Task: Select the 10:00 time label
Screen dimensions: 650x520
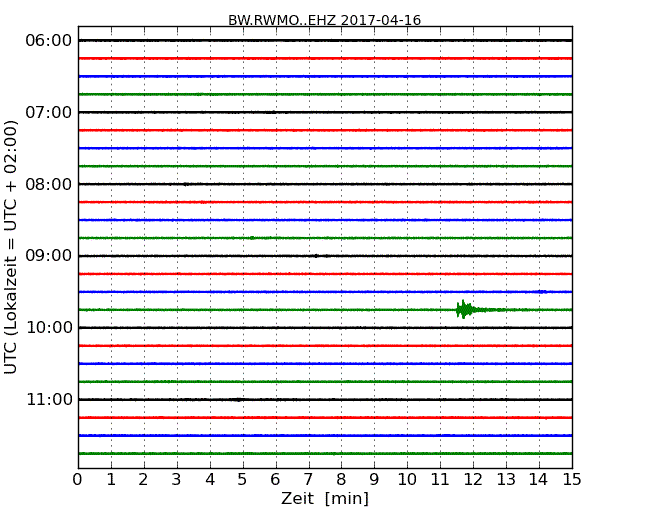Action: (49, 328)
